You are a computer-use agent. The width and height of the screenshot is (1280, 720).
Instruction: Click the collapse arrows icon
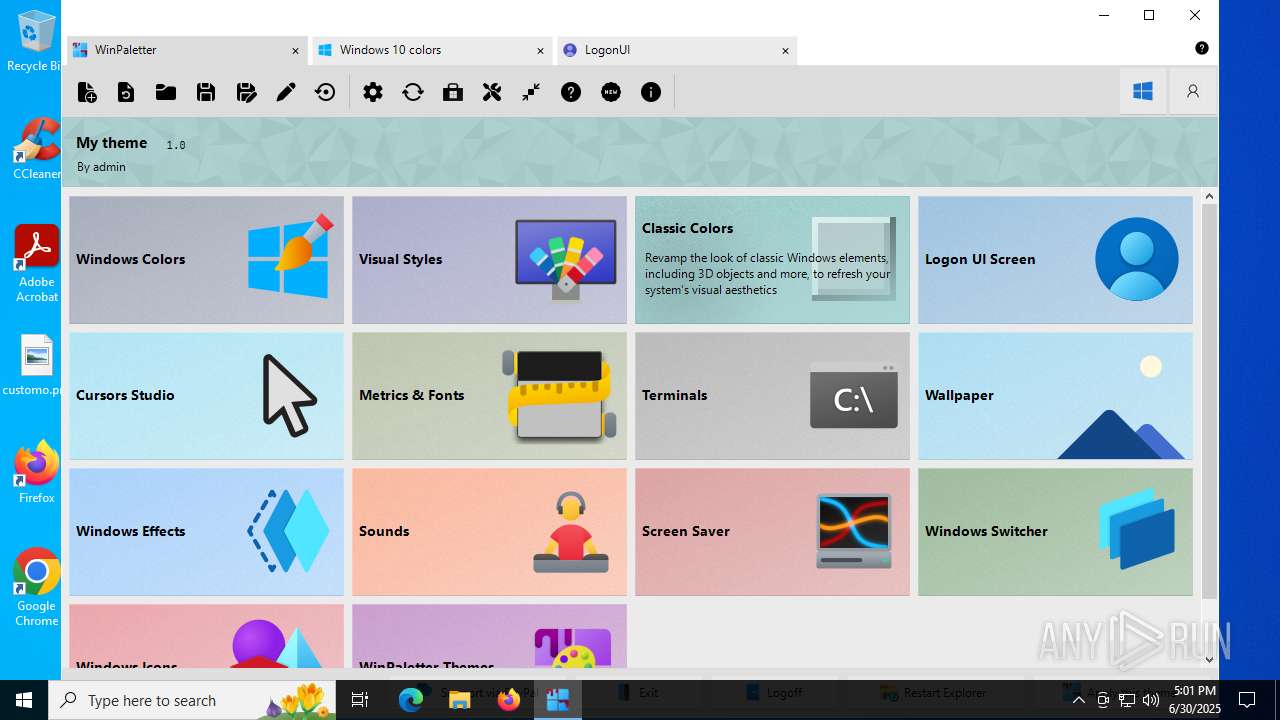click(531, 92)
